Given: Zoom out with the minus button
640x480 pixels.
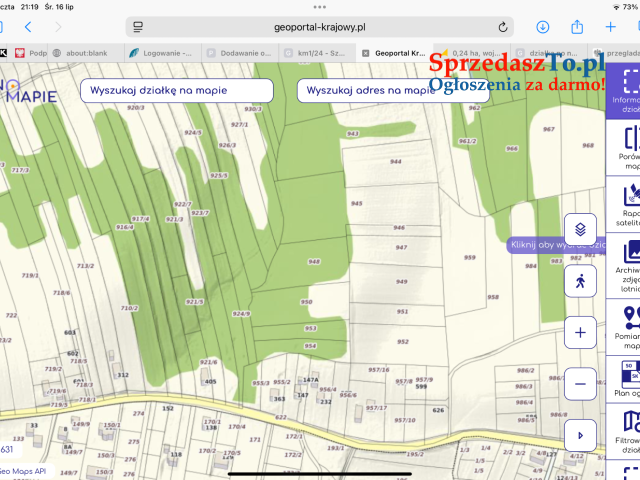Looking at the screenshot, I should coord(580,382).
